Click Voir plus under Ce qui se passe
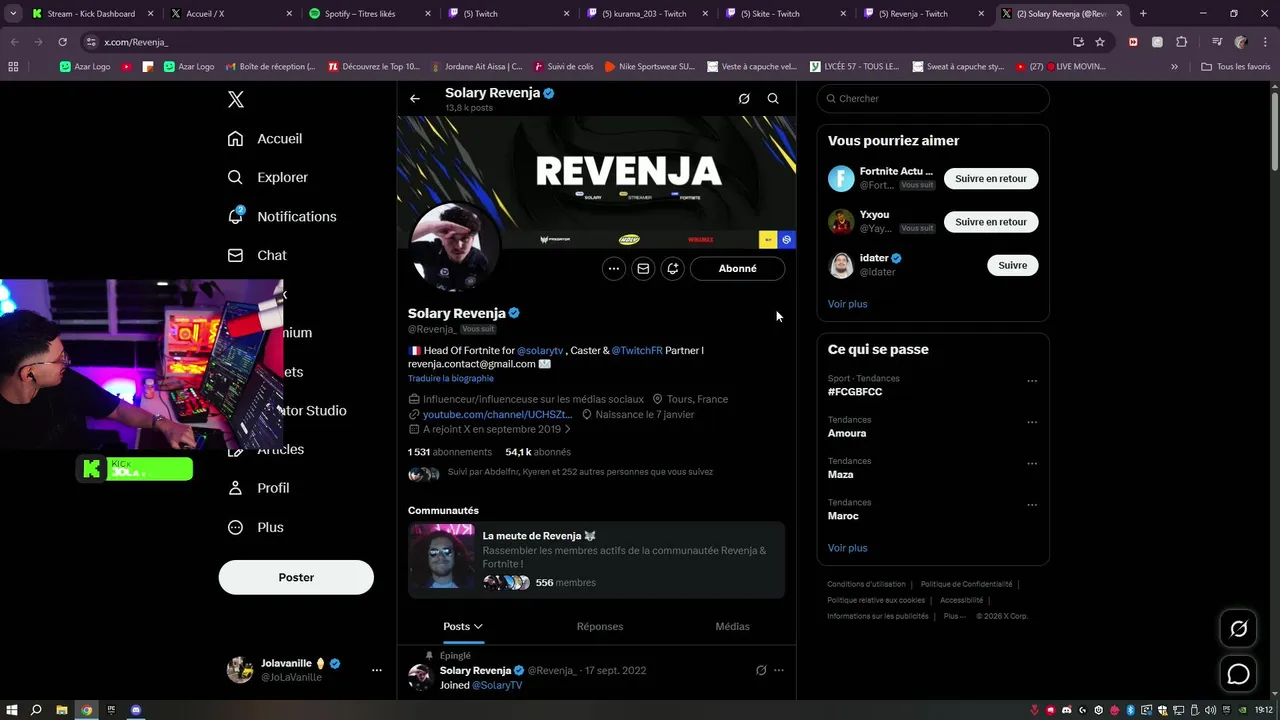 (848, 548)
